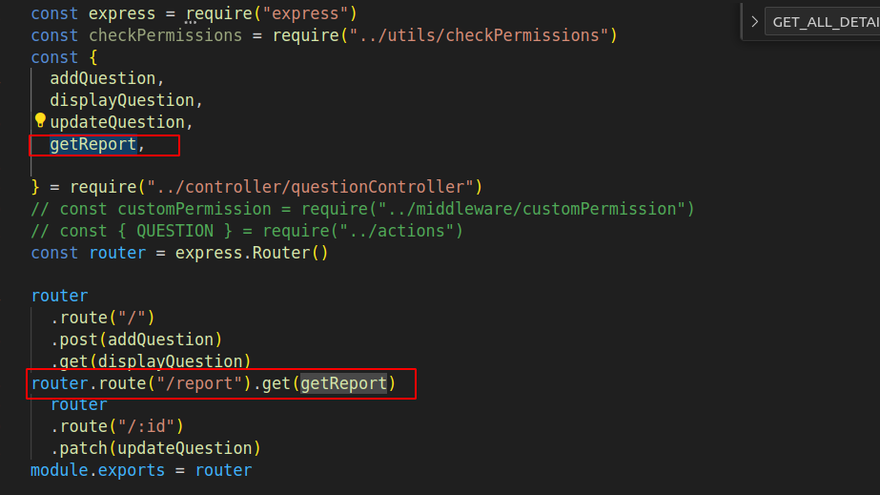Click getReport inside the .get() call
Viewport: 880px width, 495px height.
tap(343, 383)
